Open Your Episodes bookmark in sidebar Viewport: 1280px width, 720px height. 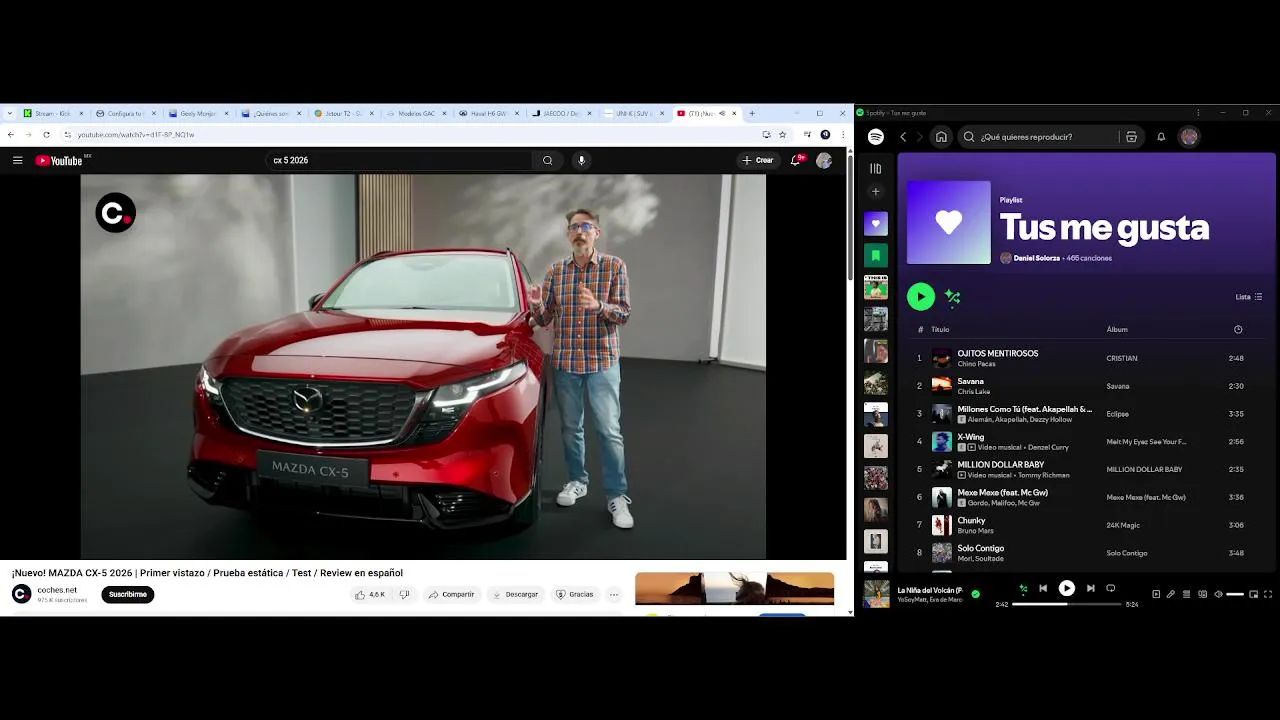(x=876, y=255)
